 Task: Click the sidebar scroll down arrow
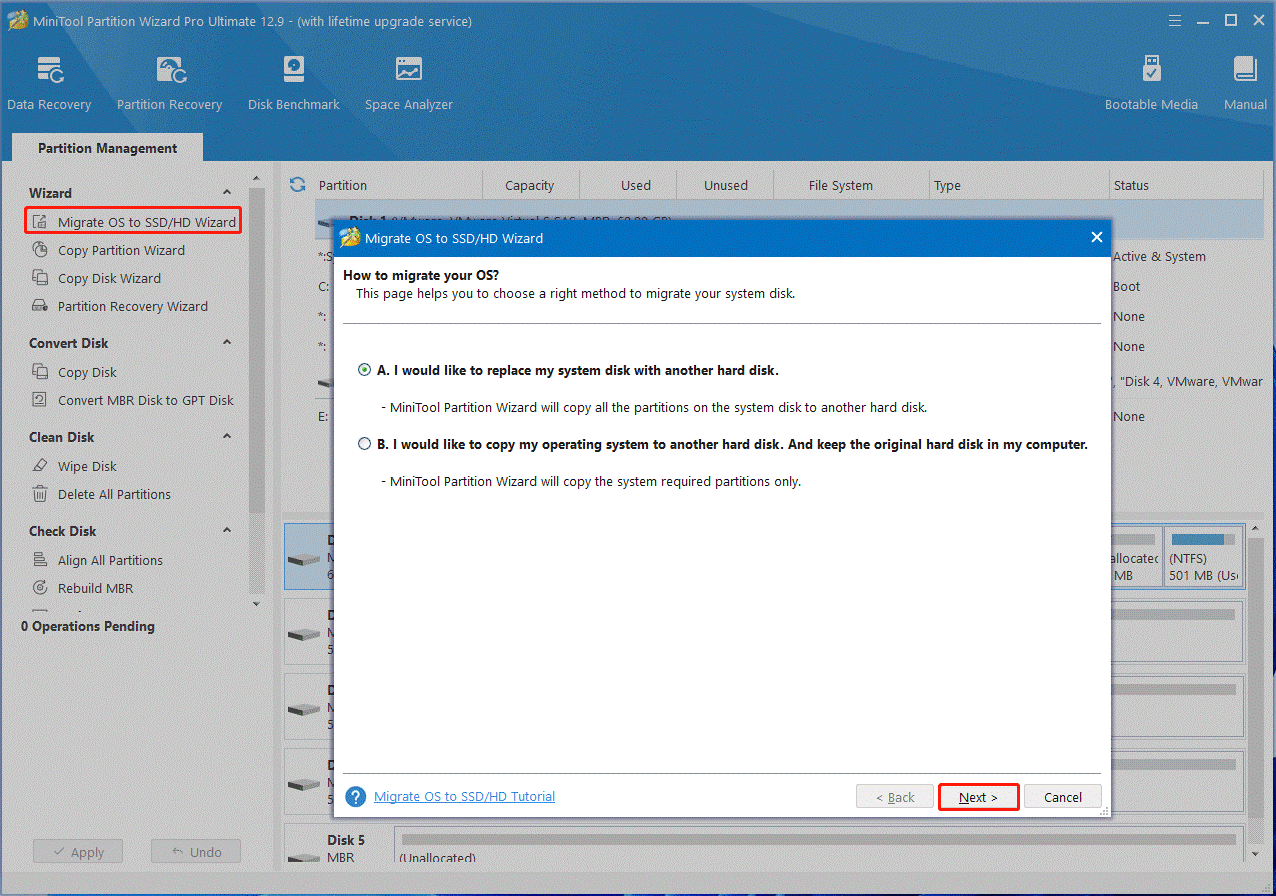(256, 604)
